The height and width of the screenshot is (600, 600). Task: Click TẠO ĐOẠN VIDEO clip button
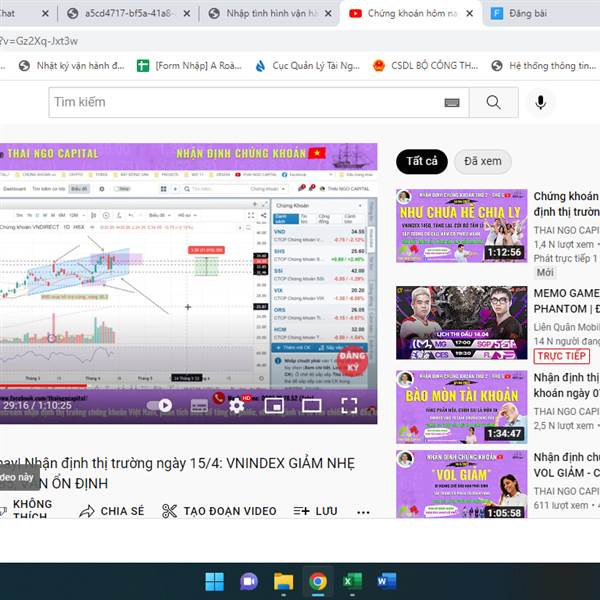point(219,511)
